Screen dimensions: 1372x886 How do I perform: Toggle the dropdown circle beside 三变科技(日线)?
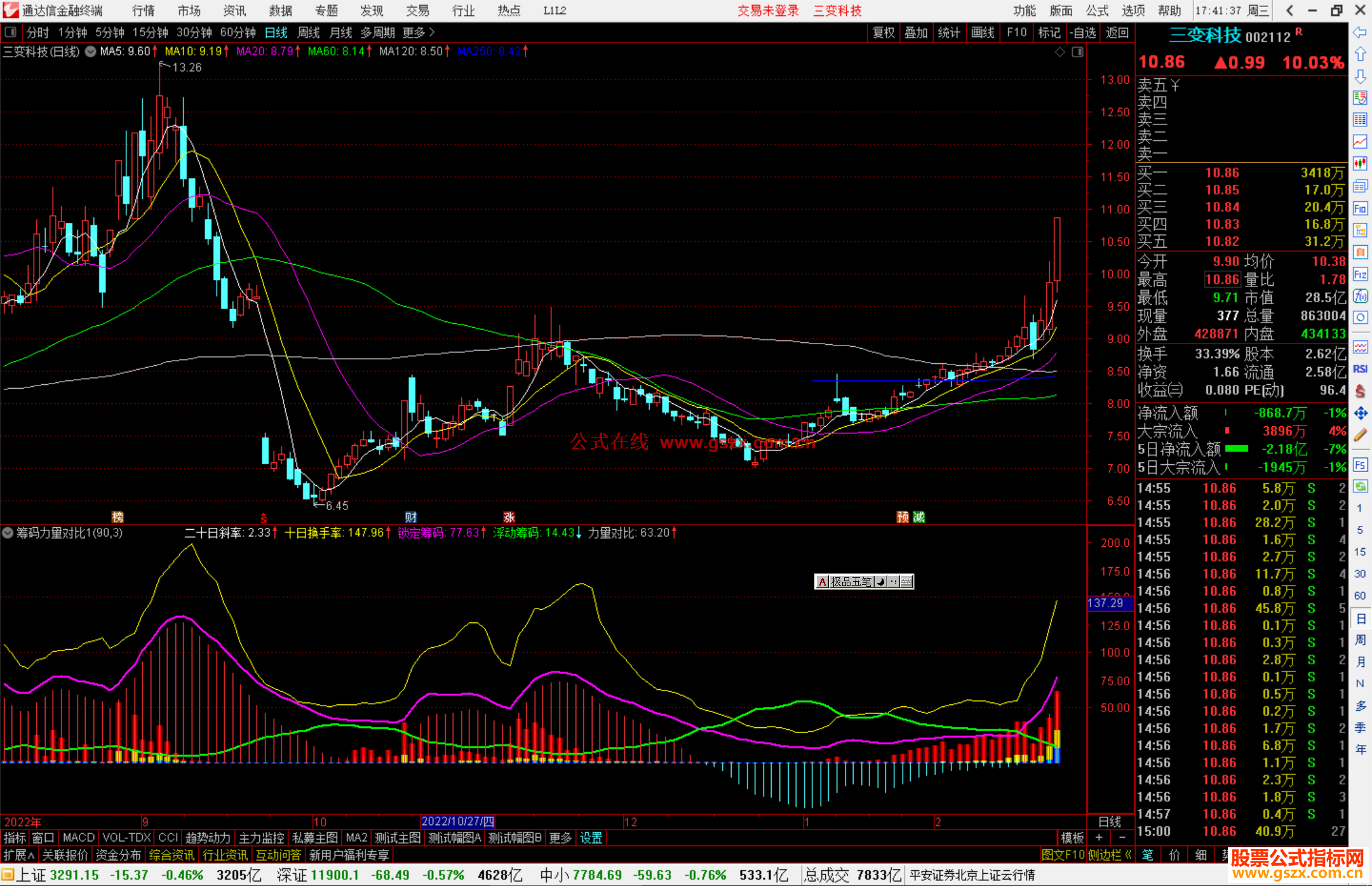click(x=91, y=51)
